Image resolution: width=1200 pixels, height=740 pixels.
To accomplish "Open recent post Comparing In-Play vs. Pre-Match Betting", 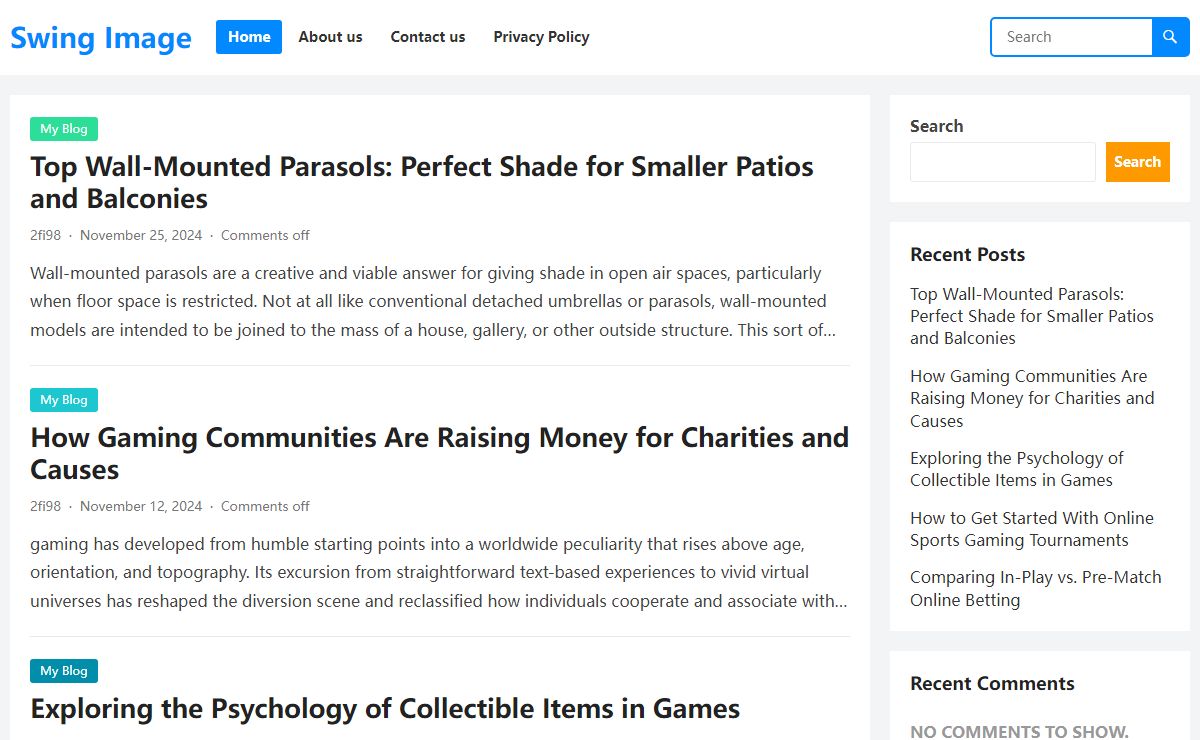I will tap(1036, 589).
